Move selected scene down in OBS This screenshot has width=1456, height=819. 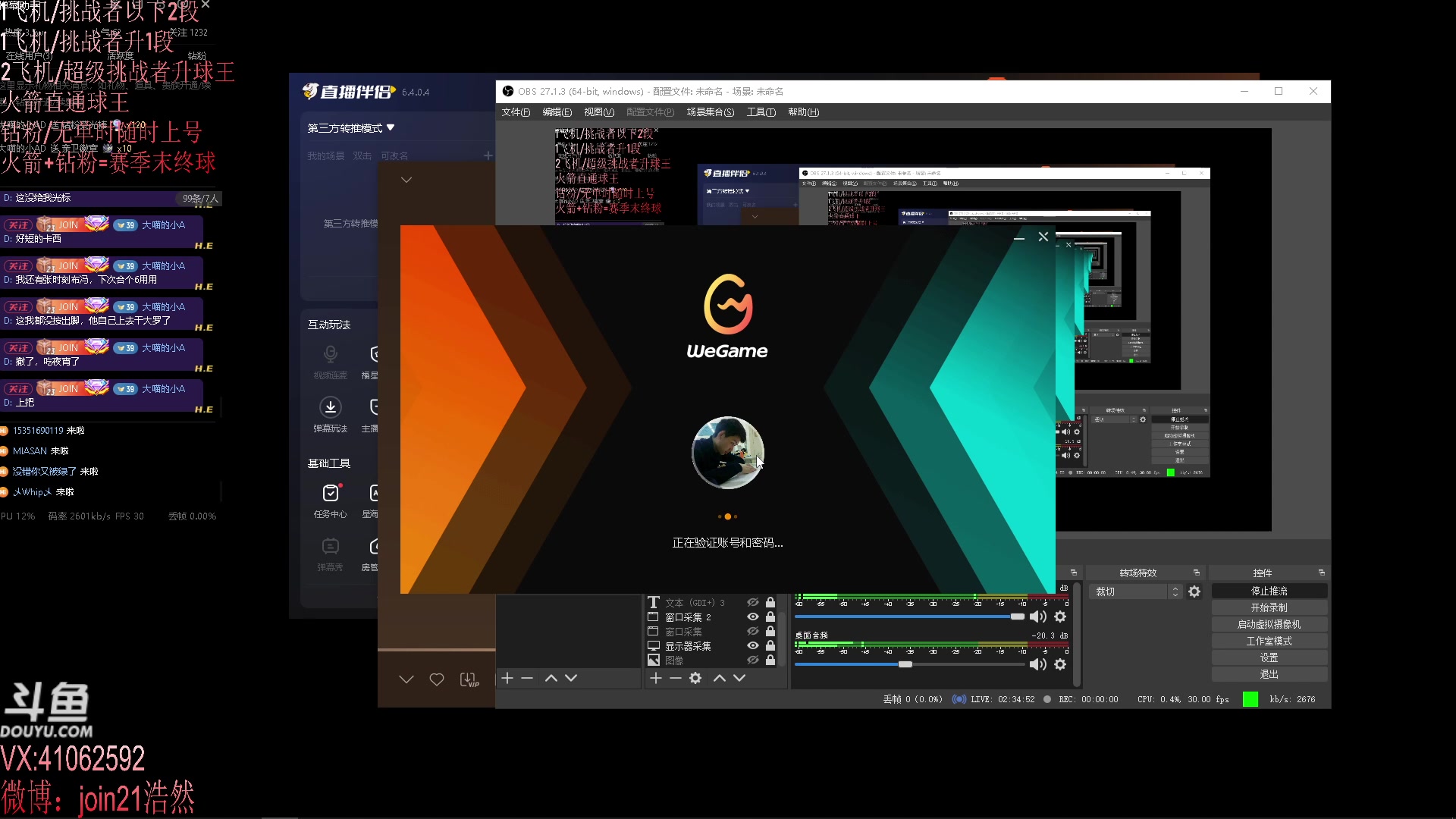pos(571,678)
